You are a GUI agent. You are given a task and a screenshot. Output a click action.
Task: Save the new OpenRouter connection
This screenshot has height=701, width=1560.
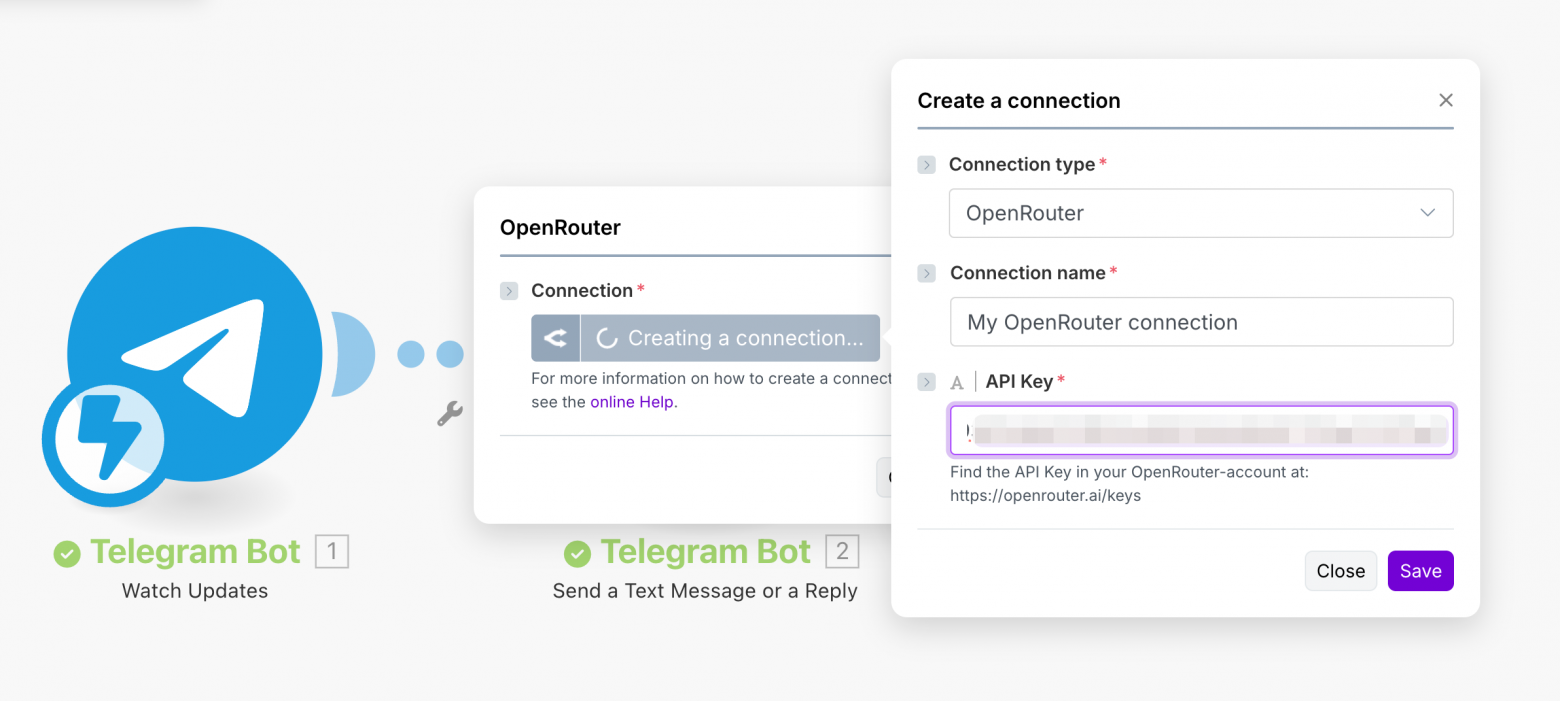[1420, 570]
